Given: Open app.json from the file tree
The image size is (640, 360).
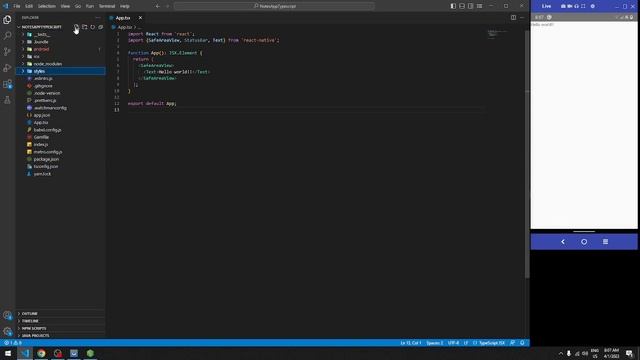Looking at the screenshot, I should 60,115.
